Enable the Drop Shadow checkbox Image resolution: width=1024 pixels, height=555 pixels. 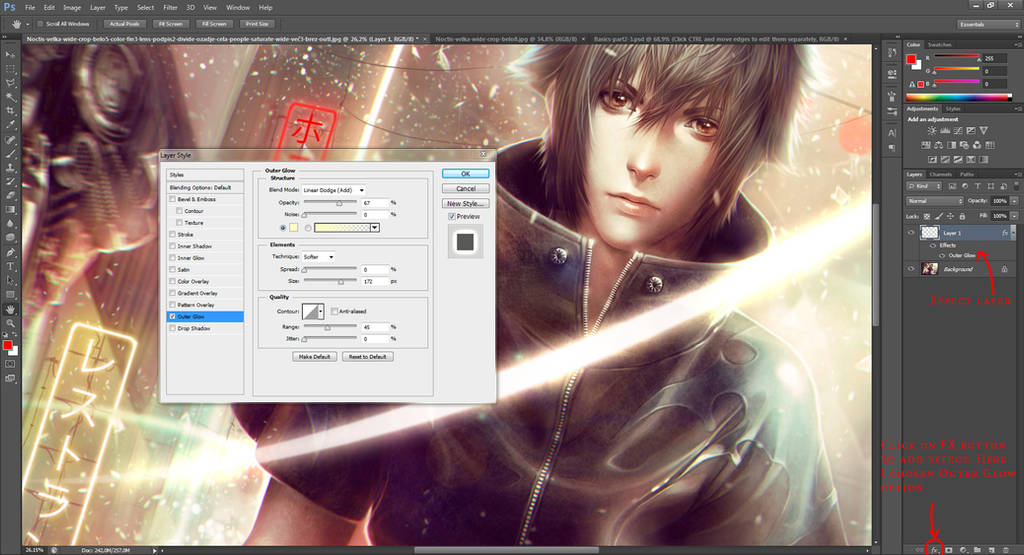tap(172, 328)
